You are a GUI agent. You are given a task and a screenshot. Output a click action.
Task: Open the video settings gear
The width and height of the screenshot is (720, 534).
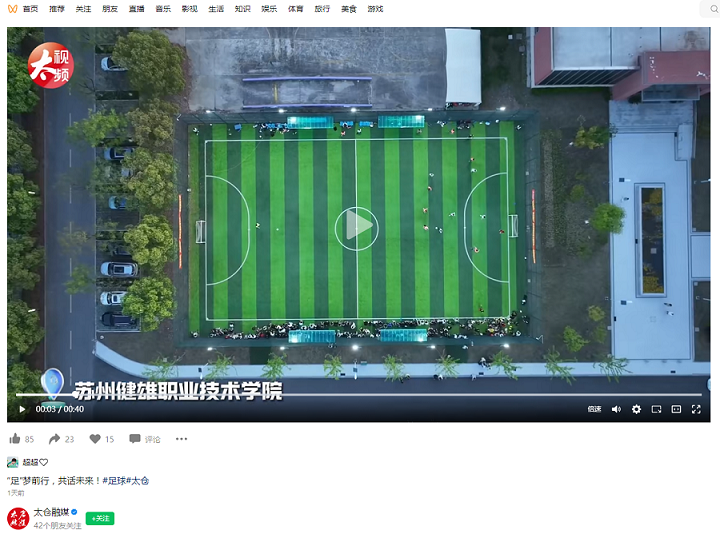[x=636, y=409]
